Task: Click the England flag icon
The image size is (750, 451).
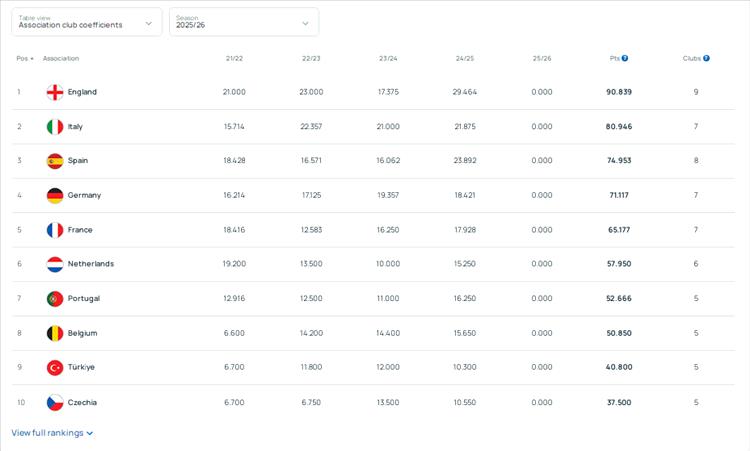Action: pyautogui.click(x=55, y=92)
